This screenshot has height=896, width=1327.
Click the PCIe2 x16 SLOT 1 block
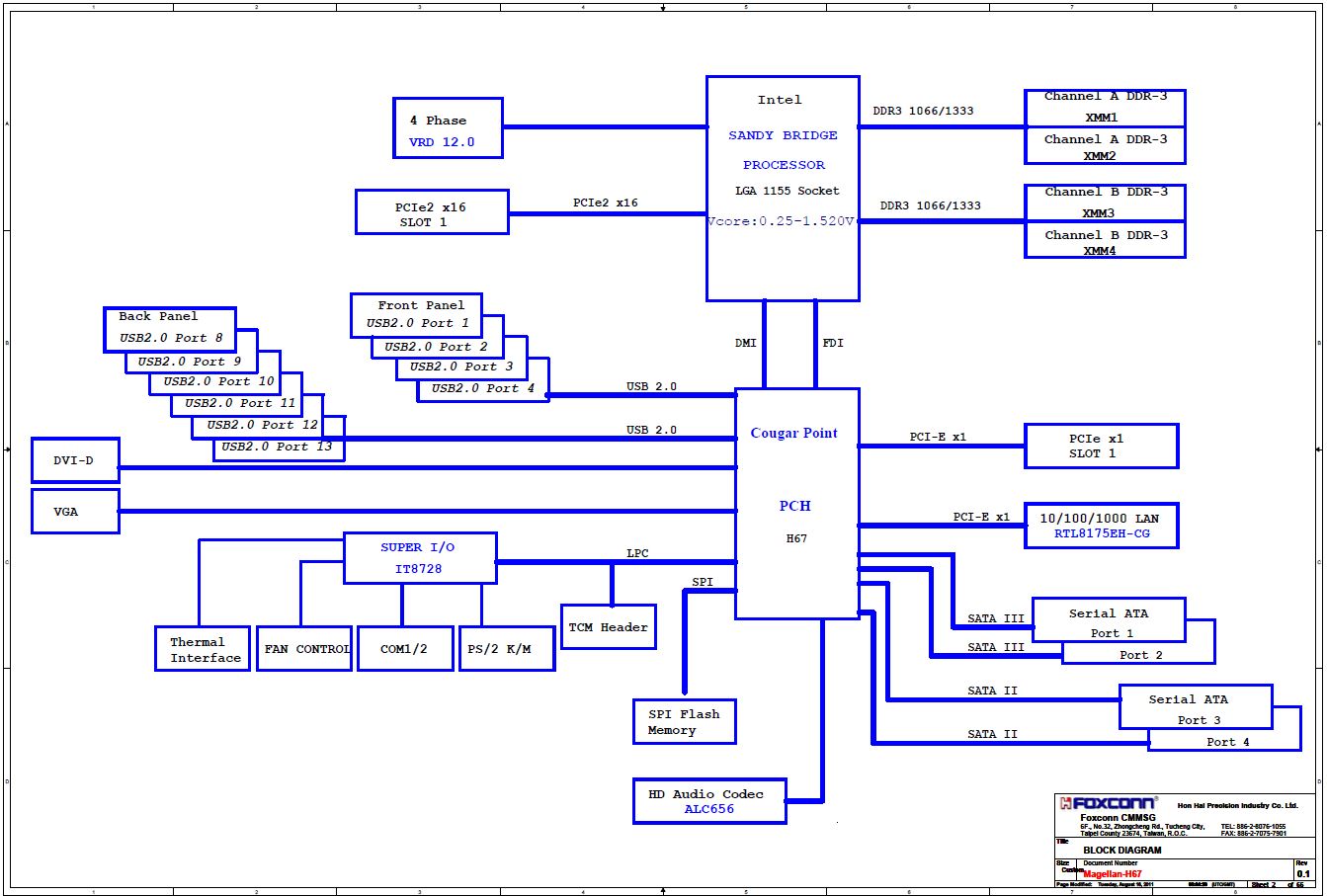pyautogui.click(x=432, y=212)
